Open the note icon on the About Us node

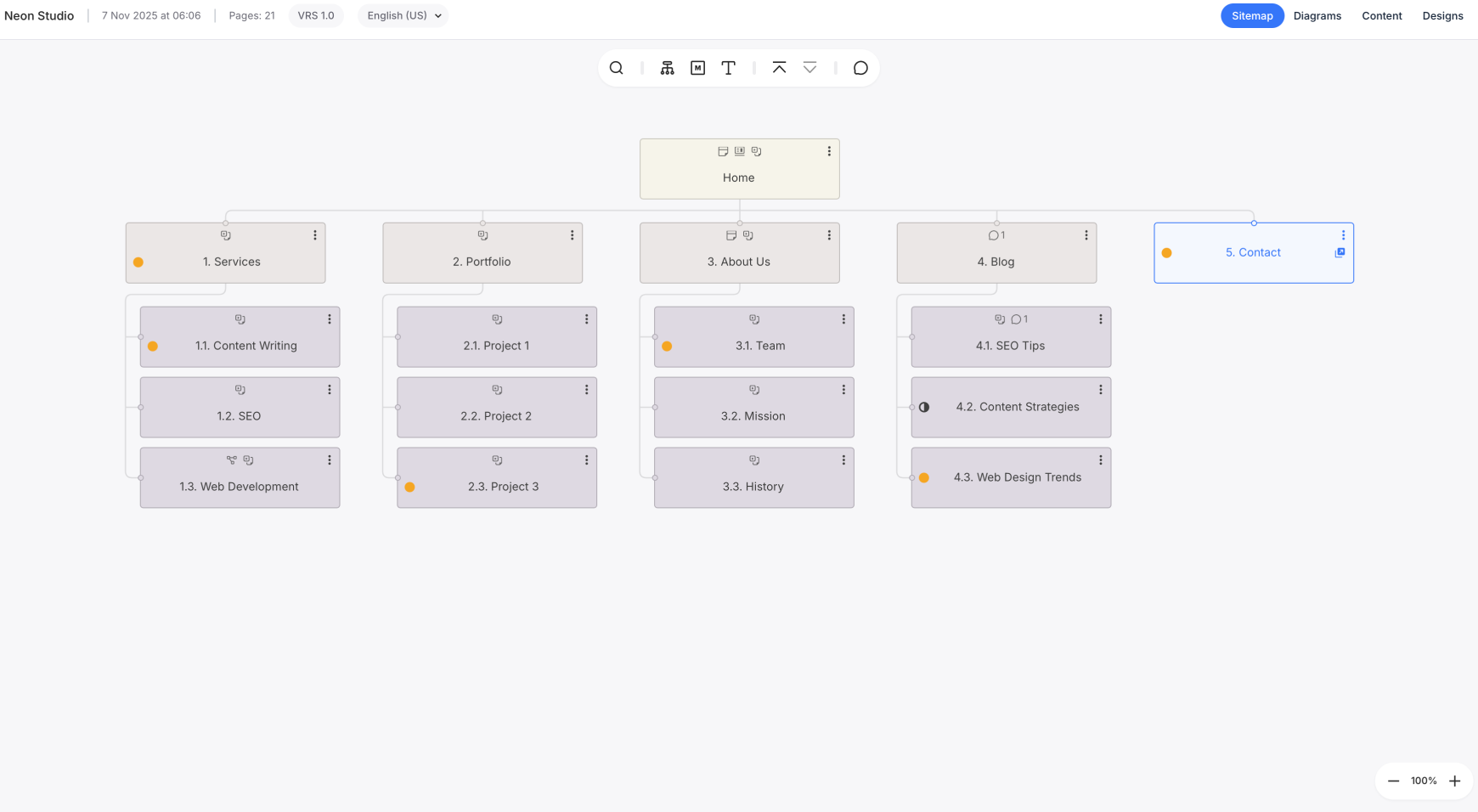coord(731,235)
